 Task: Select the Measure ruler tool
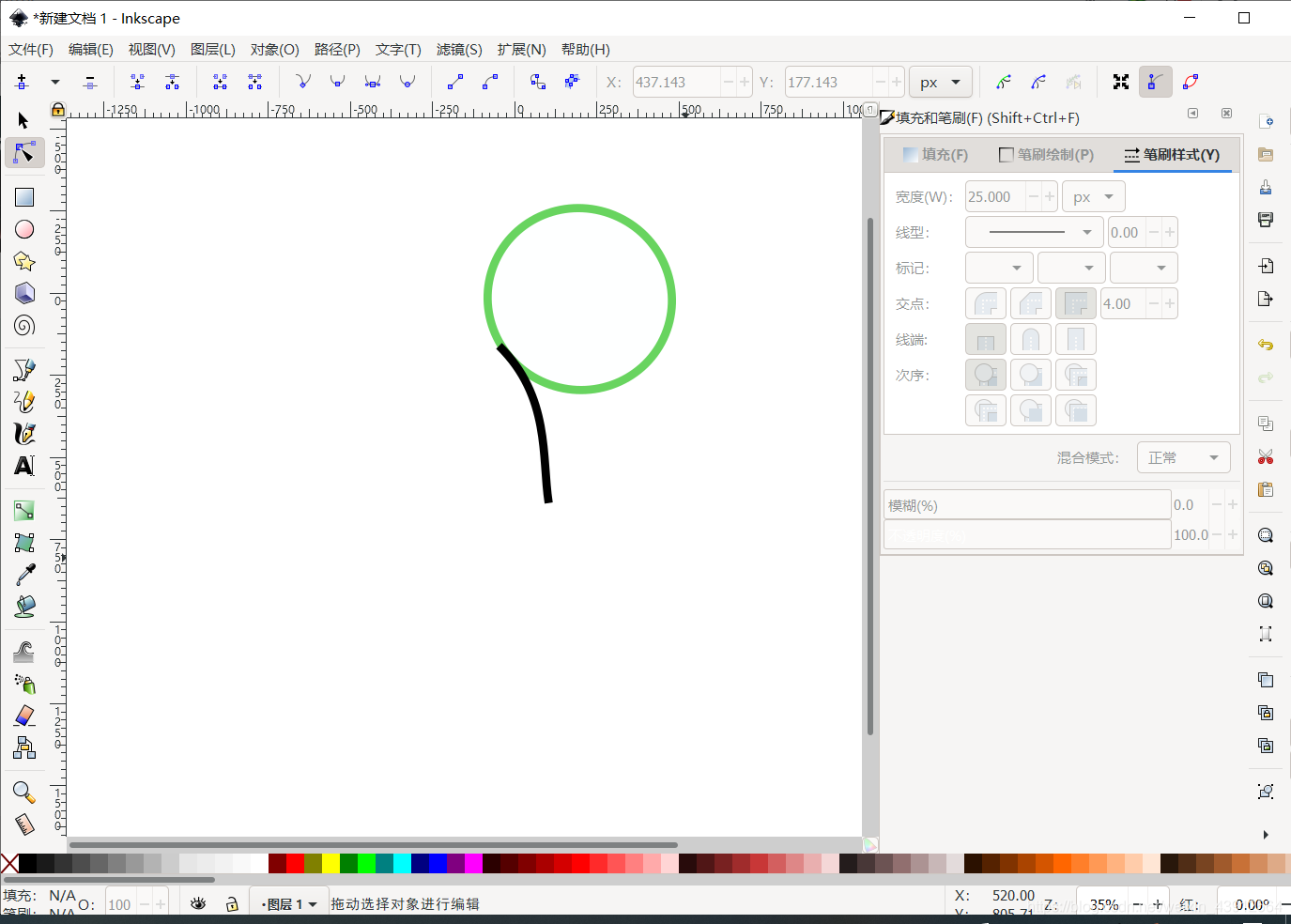click(x=24, y=824)
